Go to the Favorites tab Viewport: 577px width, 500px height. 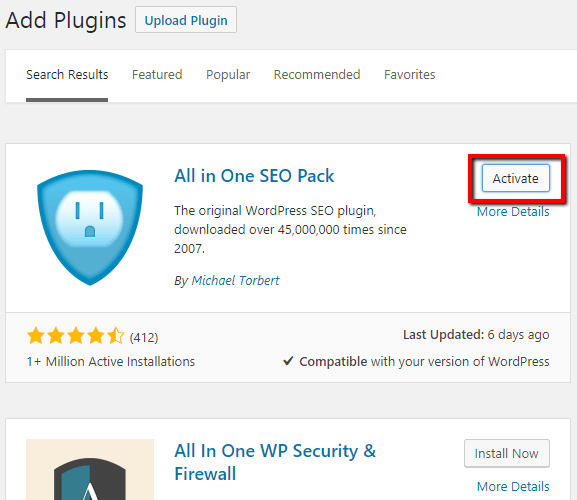point(410,75)
